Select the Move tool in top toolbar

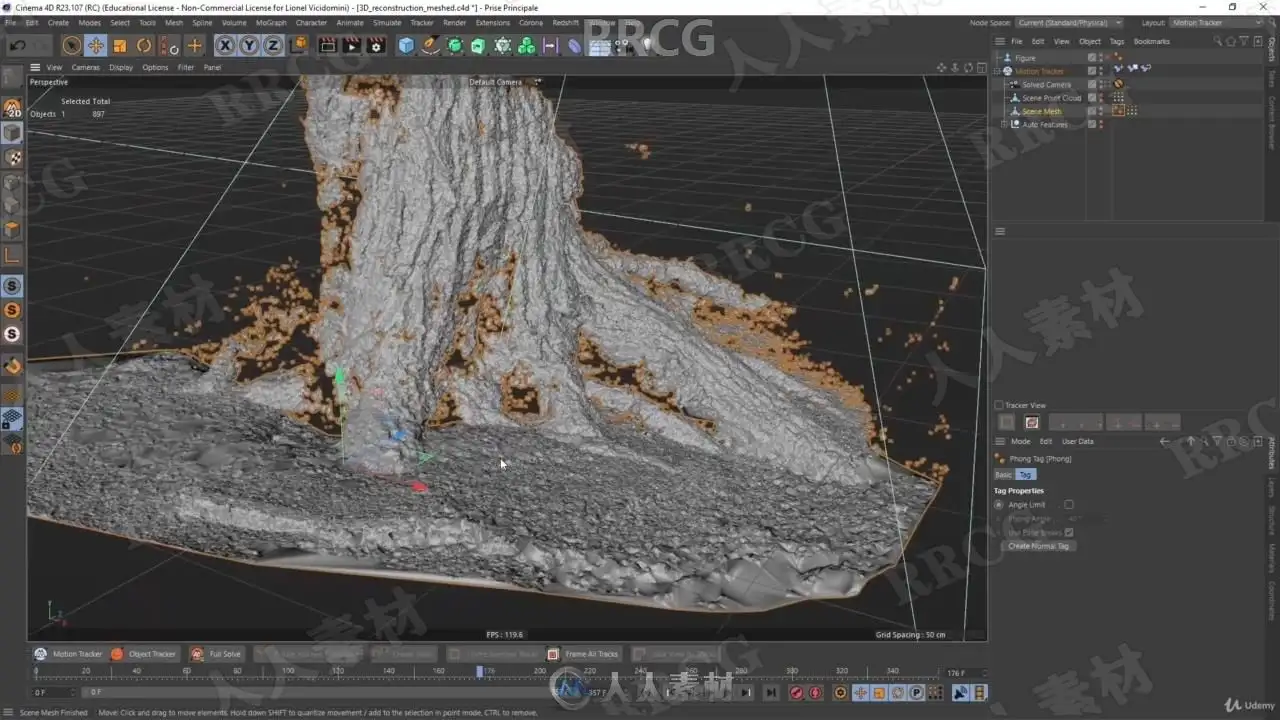[x=96, y=45]
